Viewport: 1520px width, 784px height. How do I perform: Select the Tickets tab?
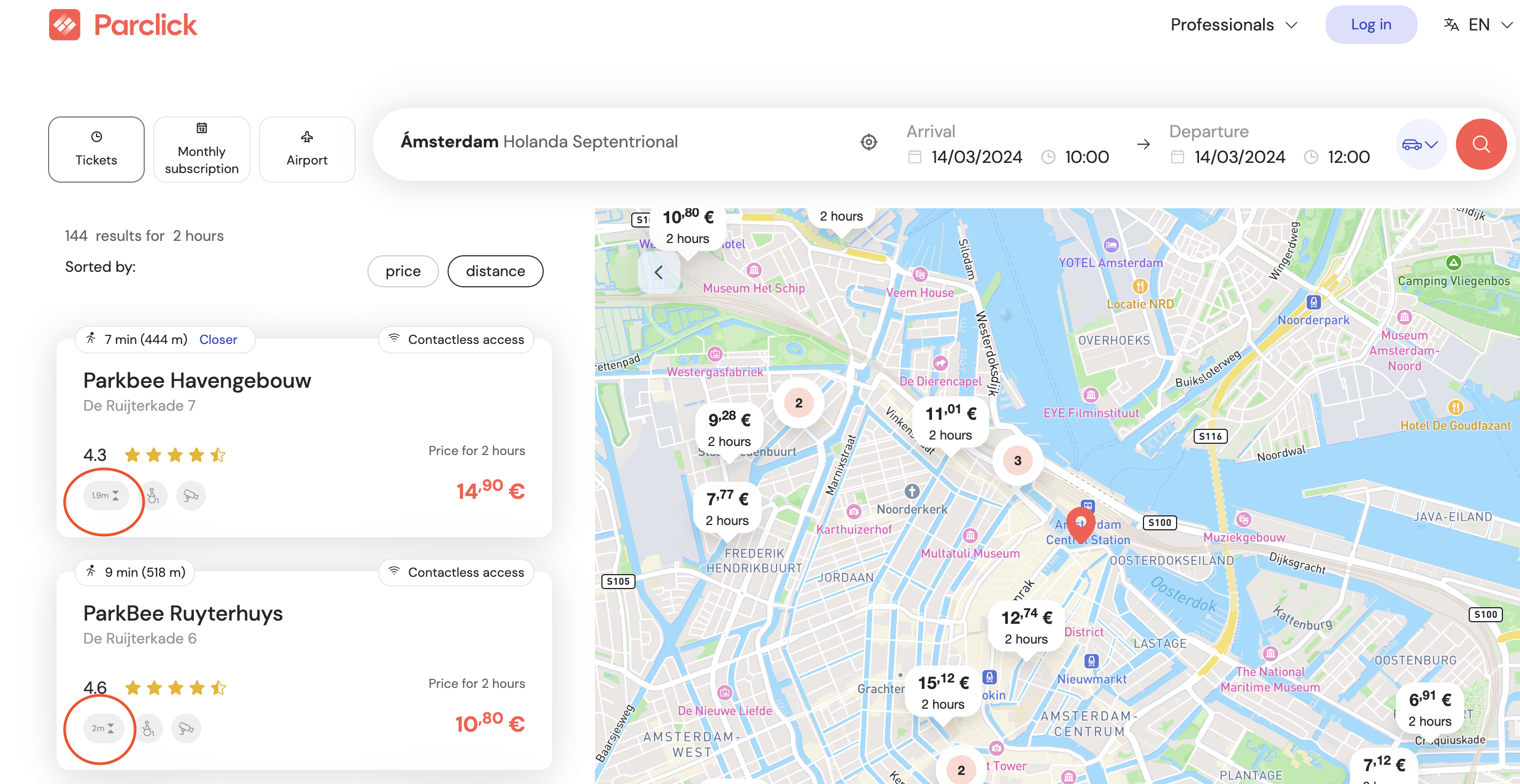(x=96, y=149)
